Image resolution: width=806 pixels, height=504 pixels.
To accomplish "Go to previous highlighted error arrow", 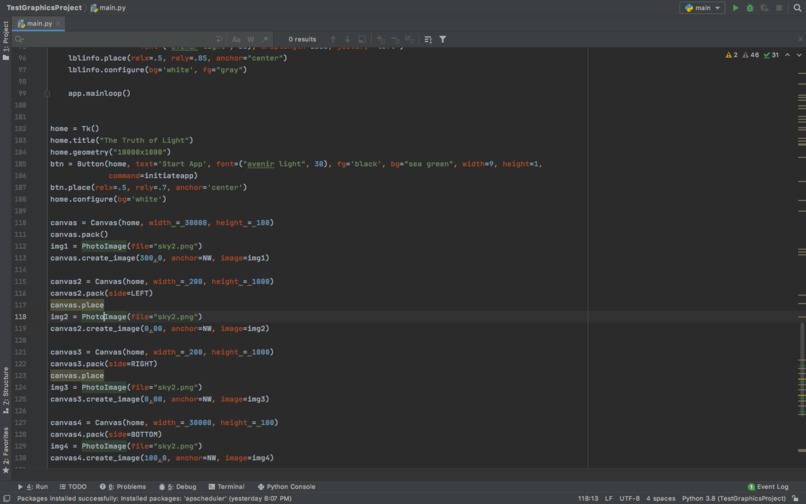I will coord(787,55).
